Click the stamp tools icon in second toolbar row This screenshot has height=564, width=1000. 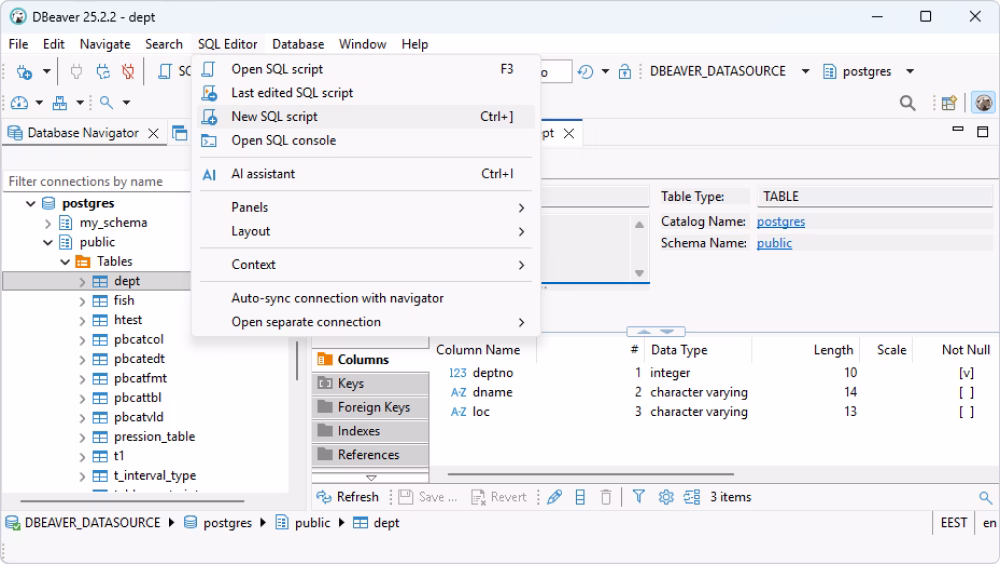60,102
